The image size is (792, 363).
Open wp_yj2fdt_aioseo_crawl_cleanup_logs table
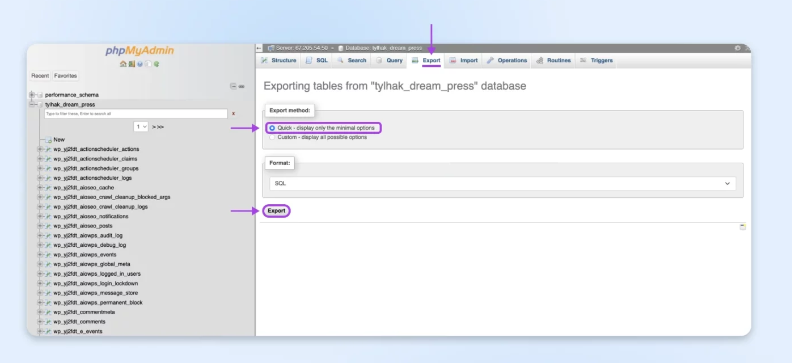coord(101,207)
